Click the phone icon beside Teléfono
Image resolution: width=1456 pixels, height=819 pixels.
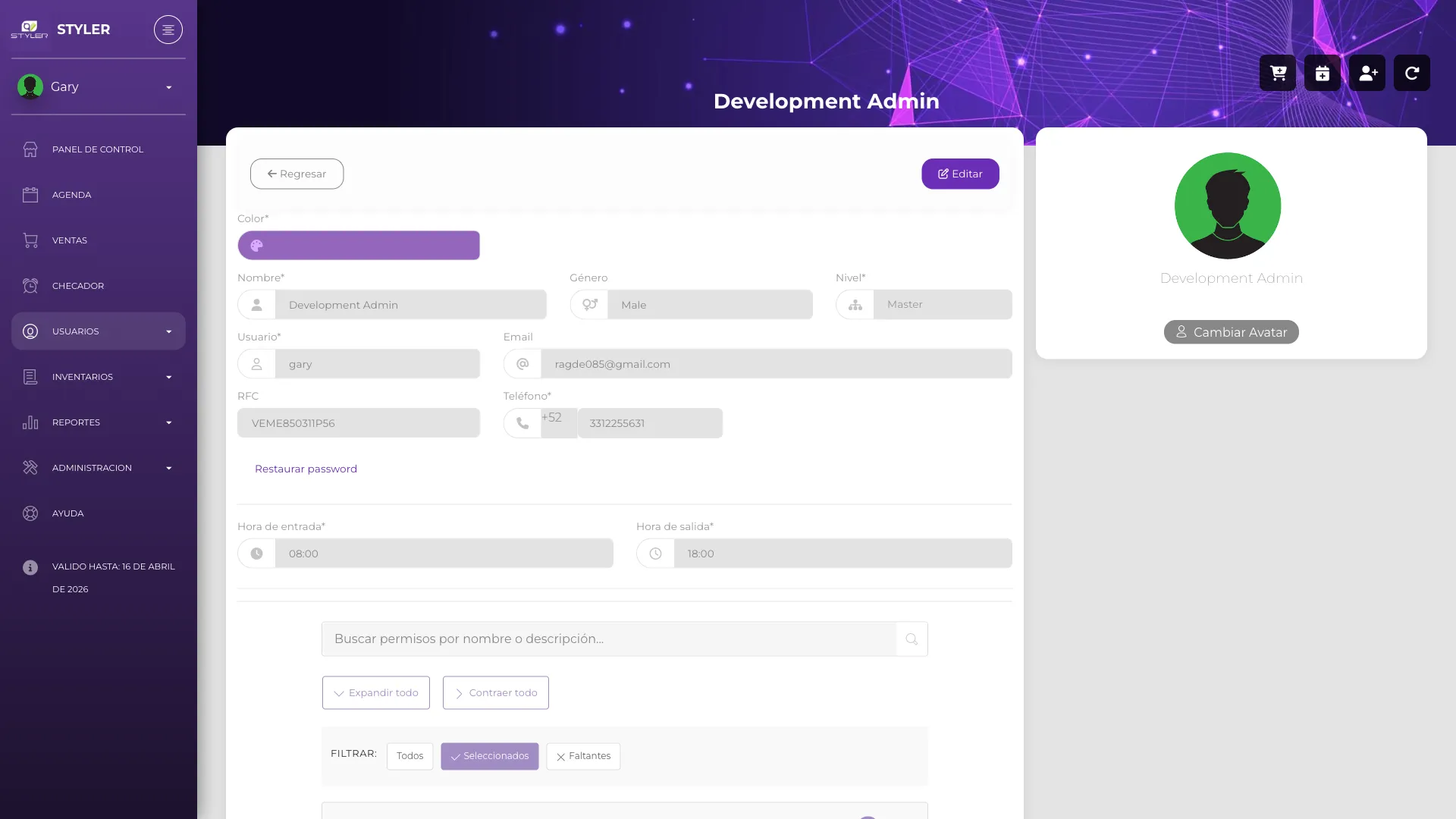click(x=522, y=423)
